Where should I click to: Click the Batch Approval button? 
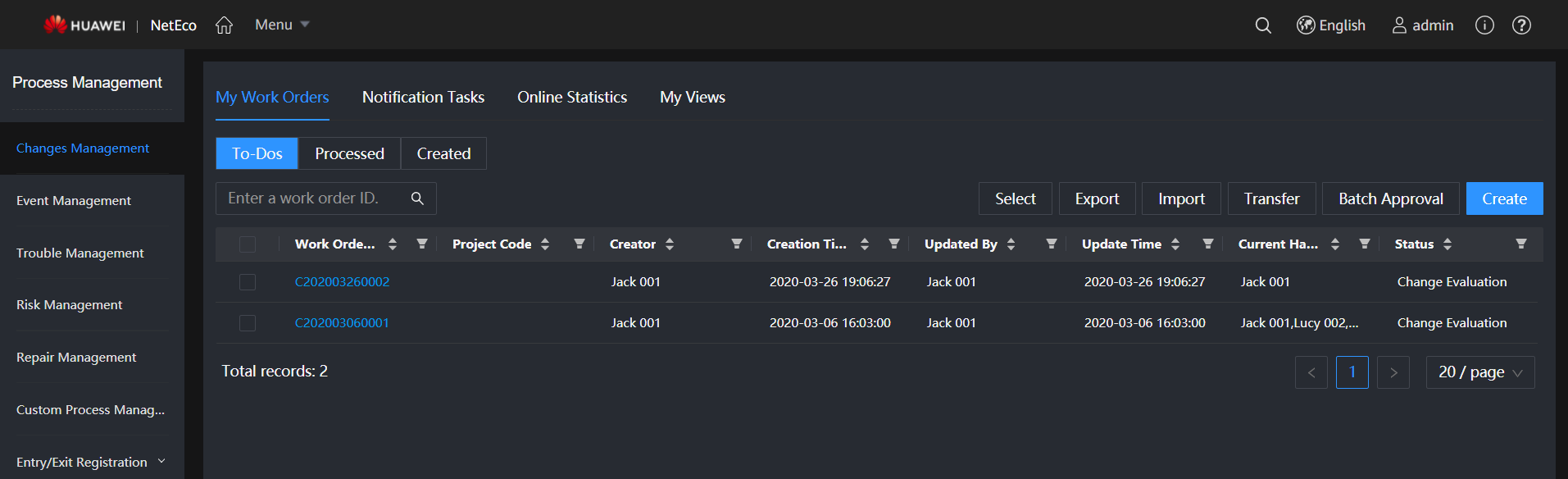1390,198
